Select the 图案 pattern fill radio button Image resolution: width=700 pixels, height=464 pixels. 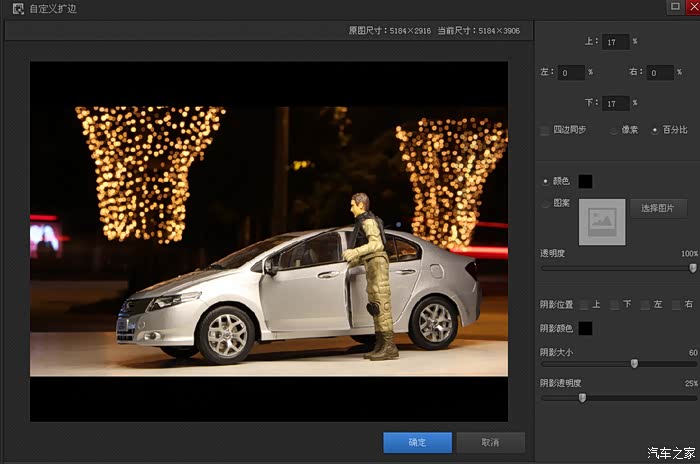tap(545, 204)
